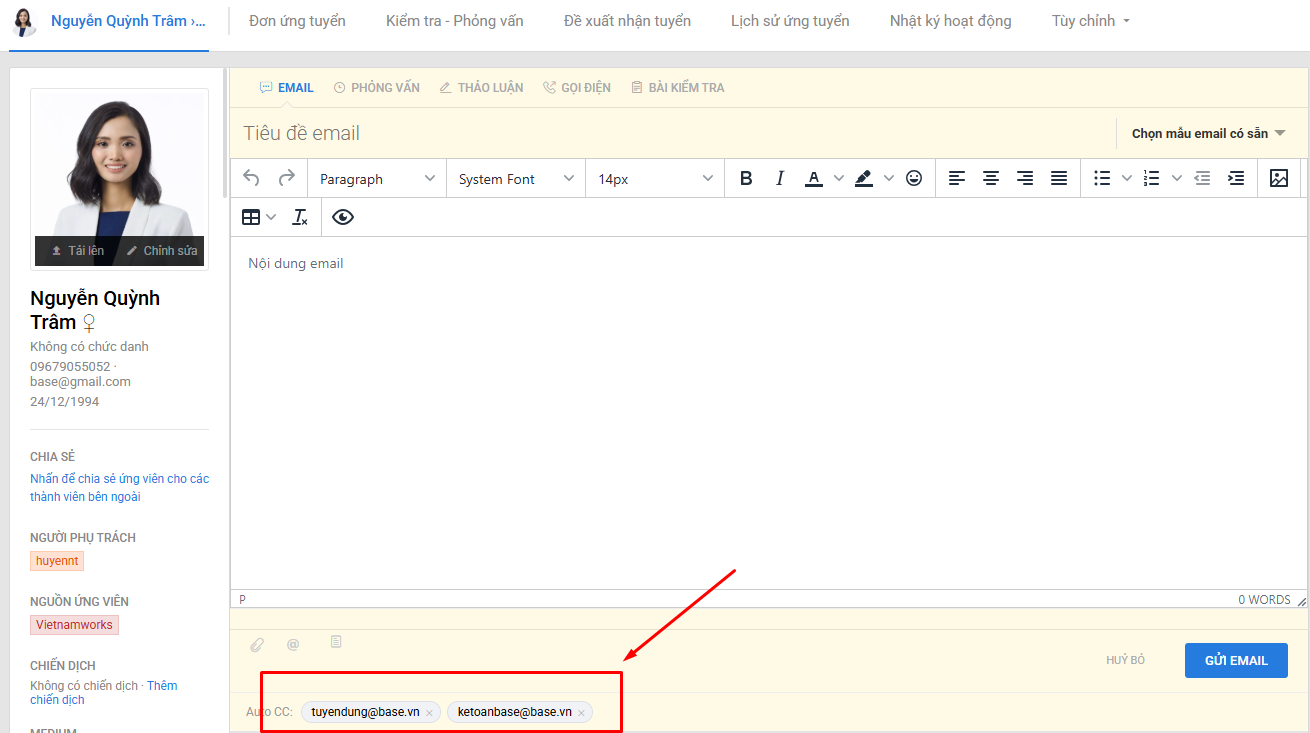Select the 'GỌI ĐIỆN' action tab
The height and width of the screenshot is (733, 1310).
(x=577, y=88)
